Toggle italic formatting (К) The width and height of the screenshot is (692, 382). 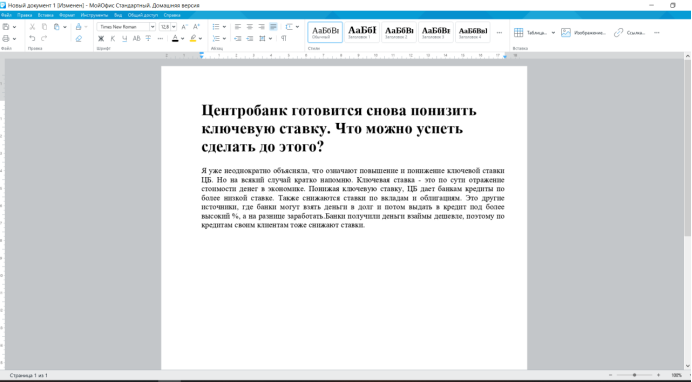click(x=113, y=38)
